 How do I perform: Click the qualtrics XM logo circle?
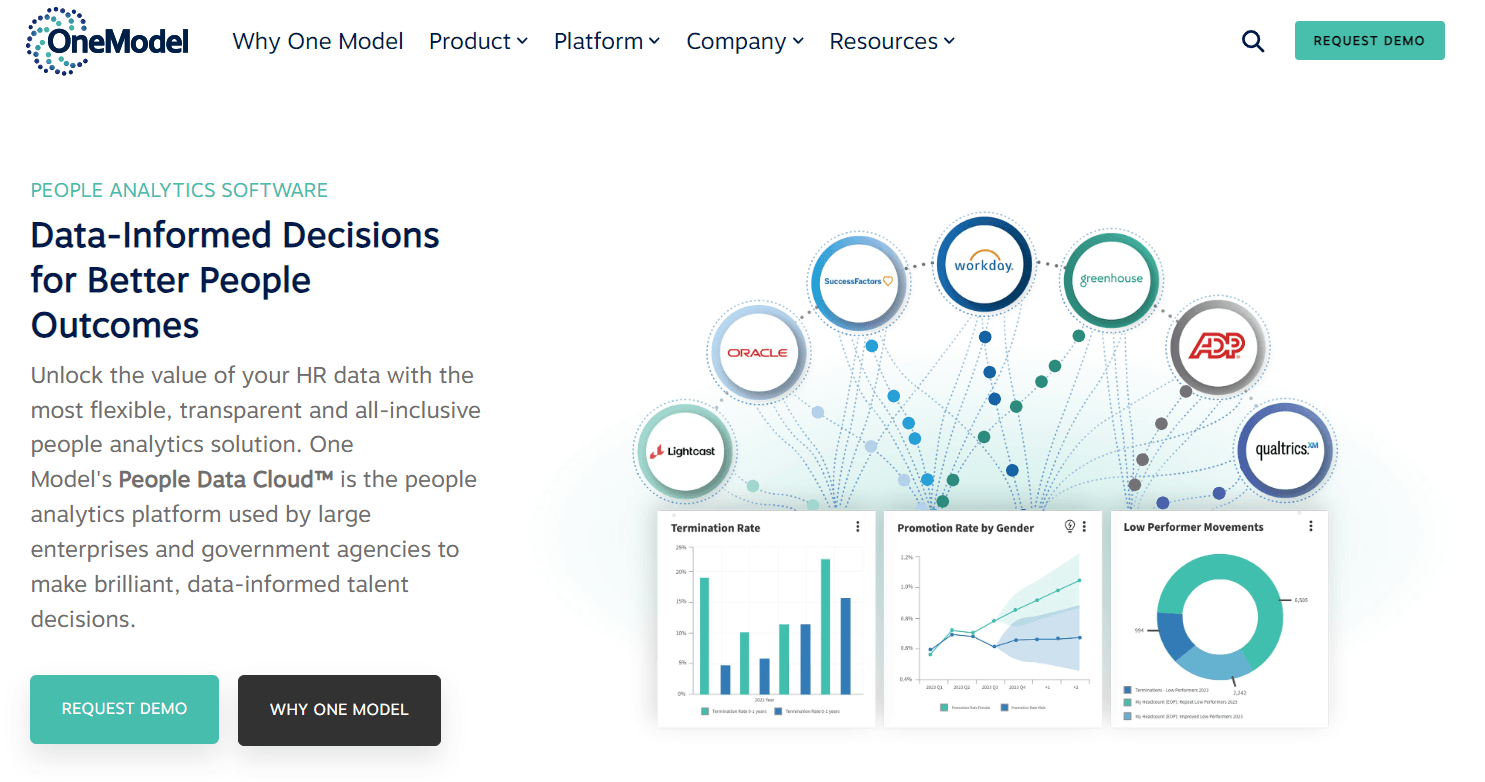pos(1285,450)
